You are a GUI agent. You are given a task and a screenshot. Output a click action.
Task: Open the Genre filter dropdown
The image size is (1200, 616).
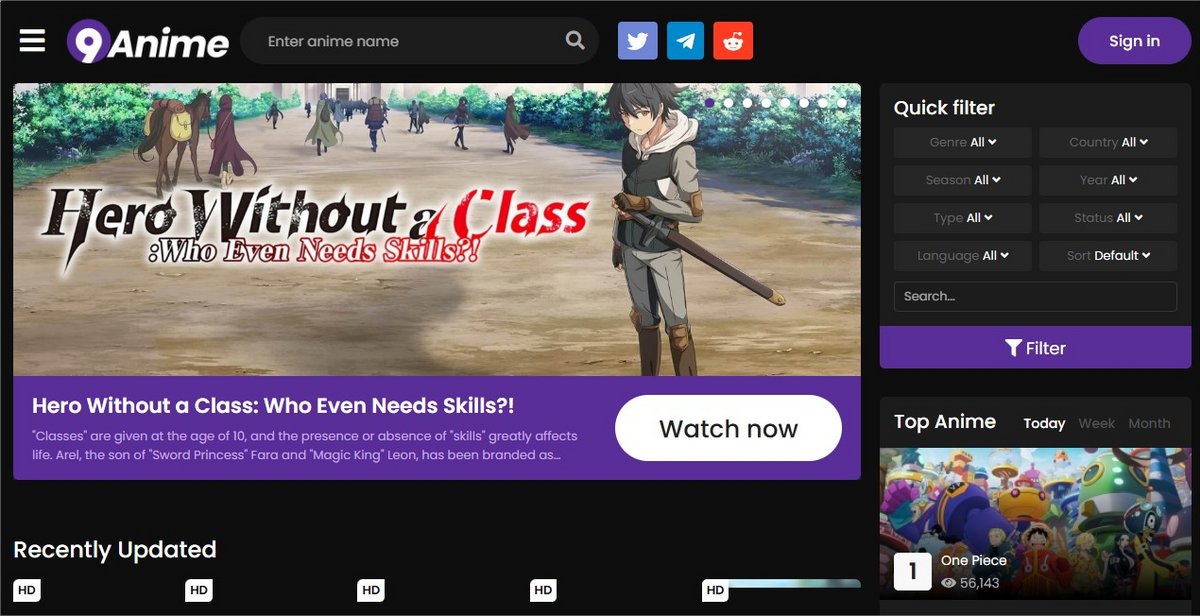pos(962,142)
